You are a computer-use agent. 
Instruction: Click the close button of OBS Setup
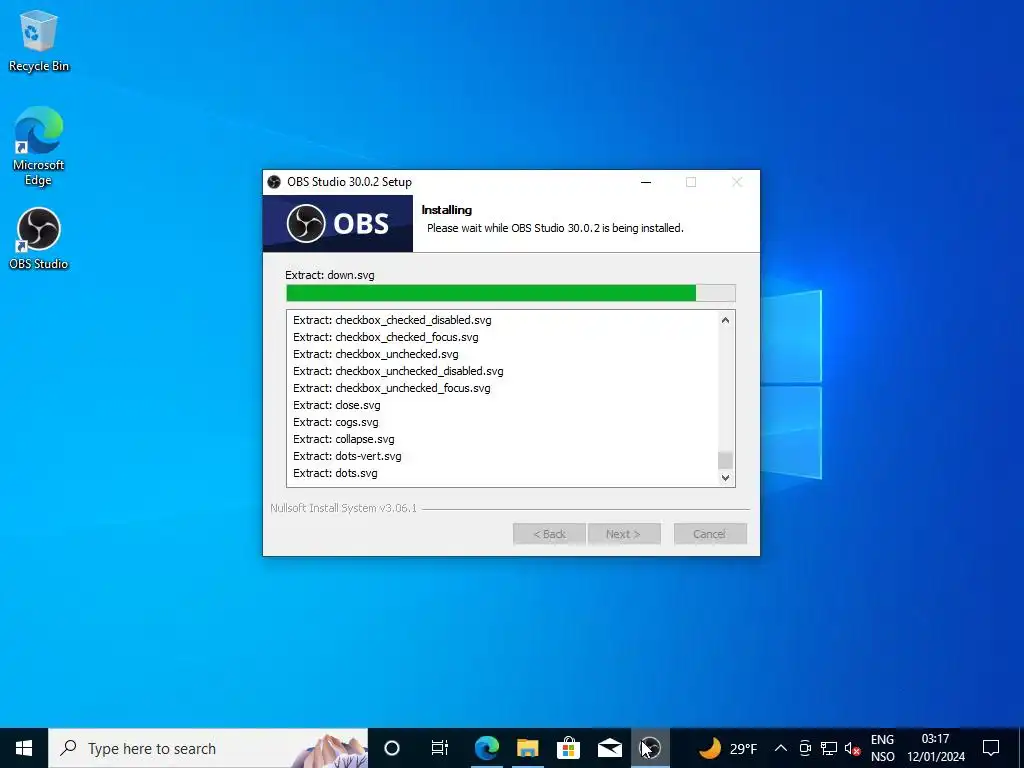737,182
